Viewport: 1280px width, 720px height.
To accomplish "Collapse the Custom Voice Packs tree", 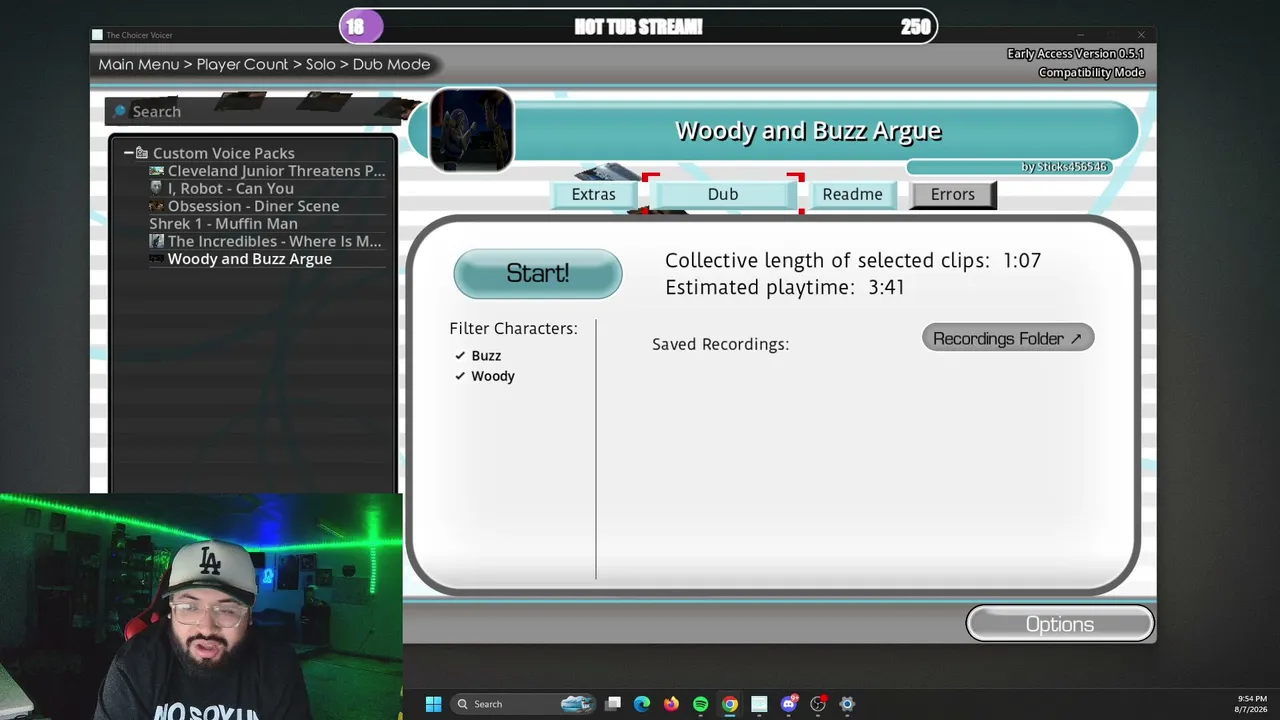I will [x=128, y=153].
